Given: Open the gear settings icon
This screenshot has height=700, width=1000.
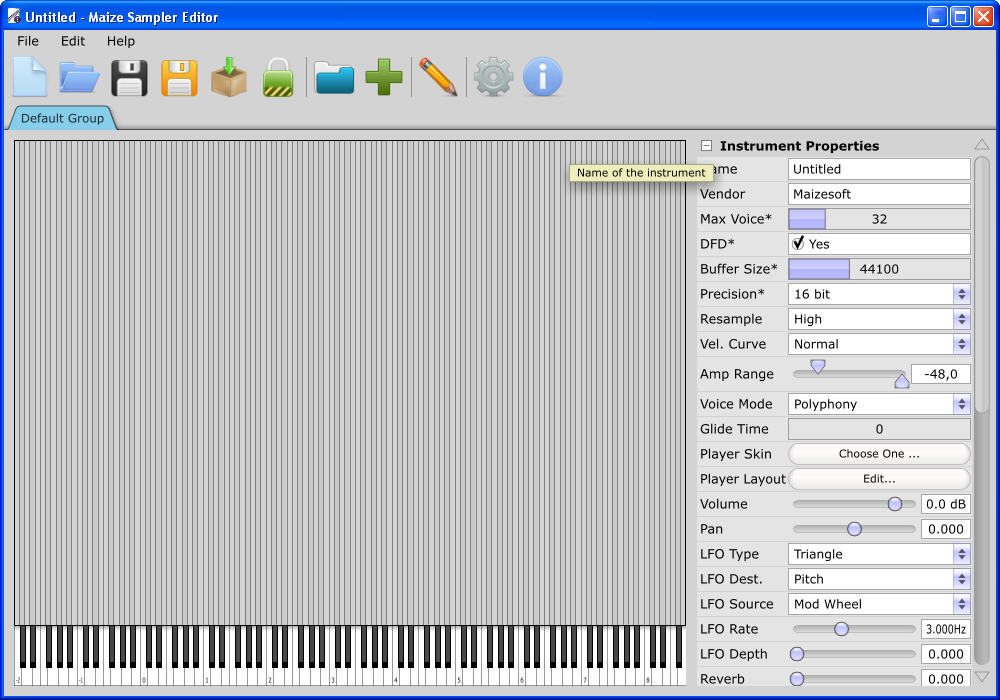Looking at the screenshot, I should point(492,77).
